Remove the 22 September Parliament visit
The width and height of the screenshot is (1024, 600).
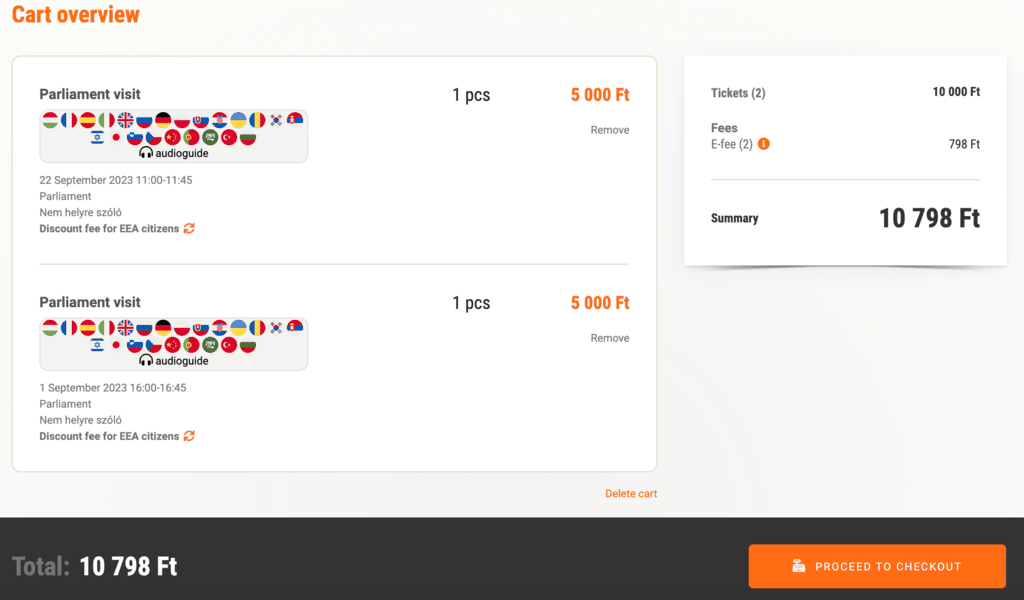pos(610,130)
